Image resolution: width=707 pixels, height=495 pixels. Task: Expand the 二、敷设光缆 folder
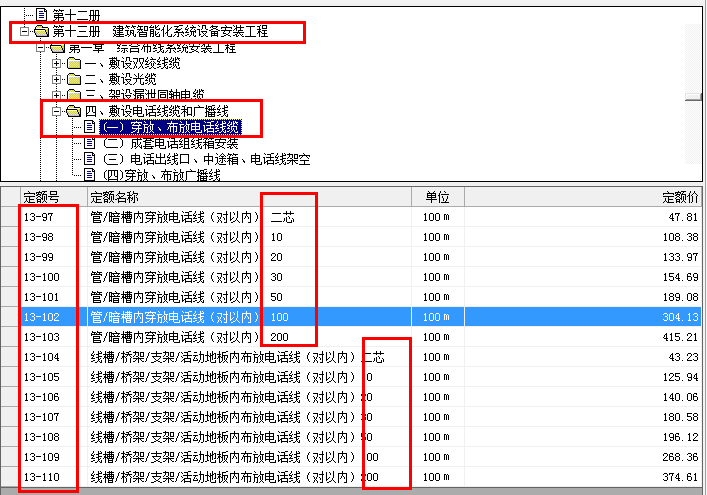click(x=56, y=80)
